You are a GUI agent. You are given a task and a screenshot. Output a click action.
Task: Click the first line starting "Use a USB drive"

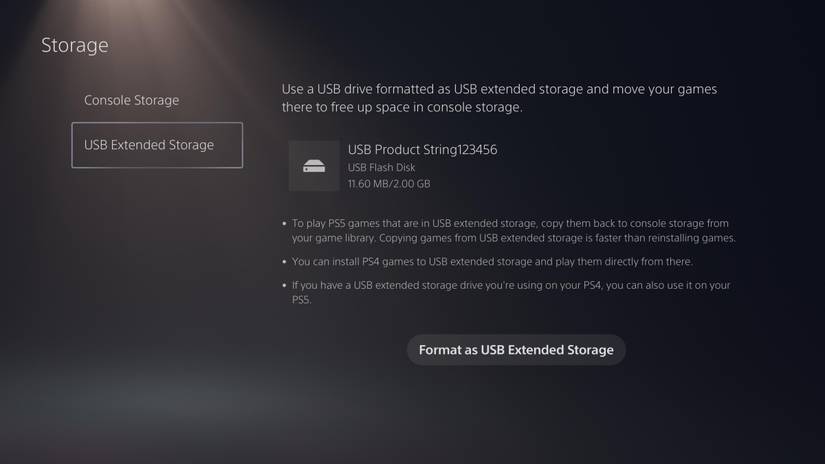tap(499, 89)
